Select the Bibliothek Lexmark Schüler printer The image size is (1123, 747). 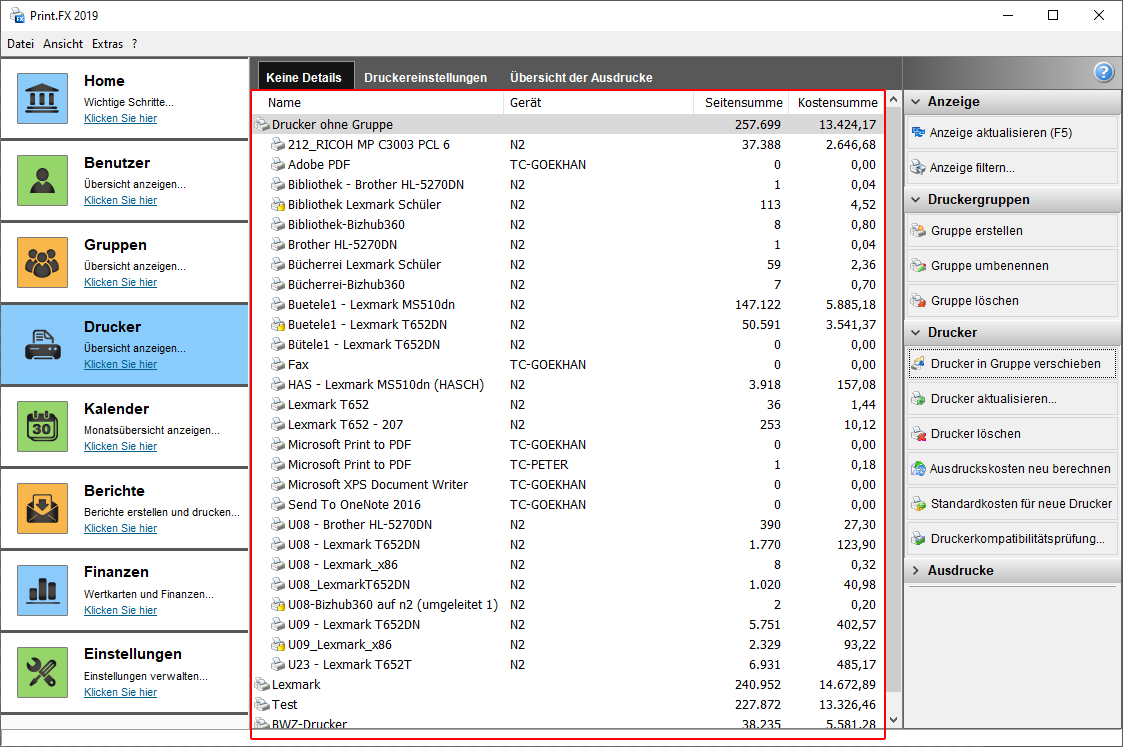569,205
